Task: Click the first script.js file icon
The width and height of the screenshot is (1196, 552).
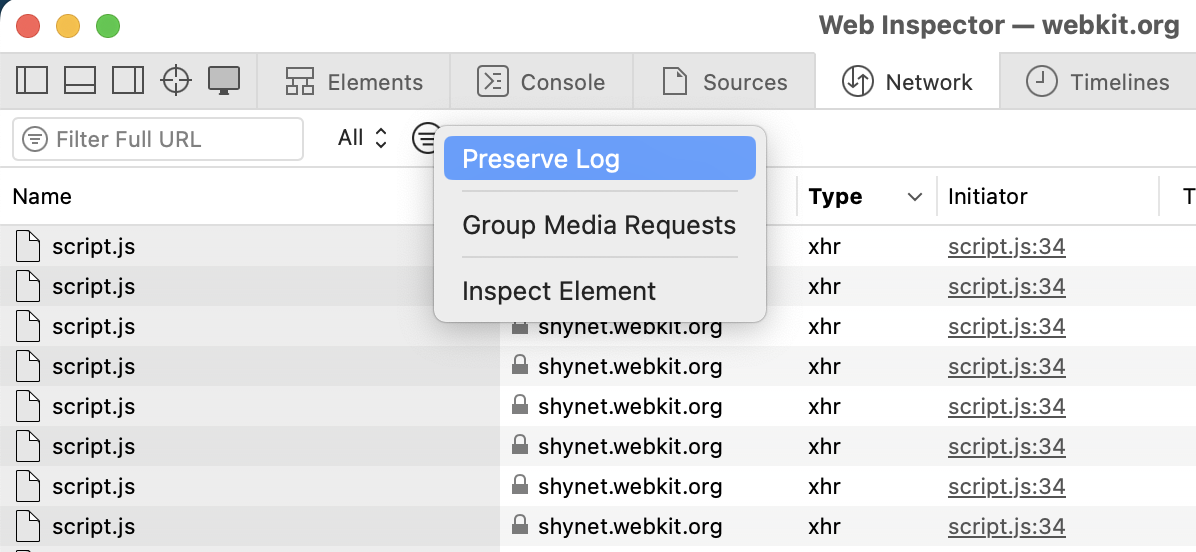Action: (29, 247)
